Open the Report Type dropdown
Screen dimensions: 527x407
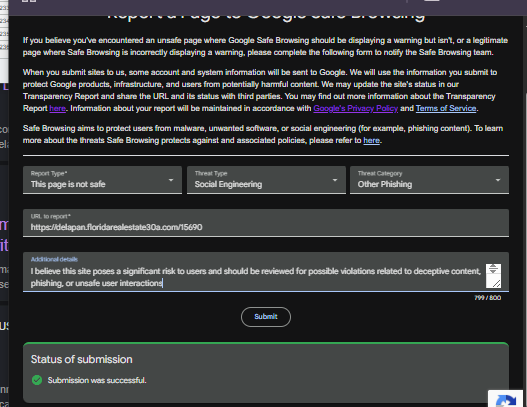tap(102, 180)
